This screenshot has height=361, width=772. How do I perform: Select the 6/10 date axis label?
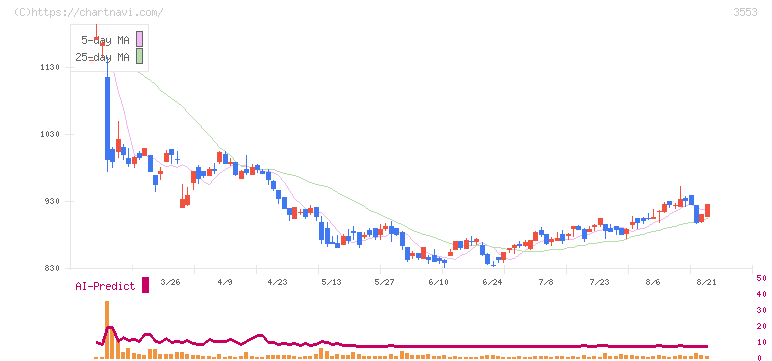click(439, 282)
